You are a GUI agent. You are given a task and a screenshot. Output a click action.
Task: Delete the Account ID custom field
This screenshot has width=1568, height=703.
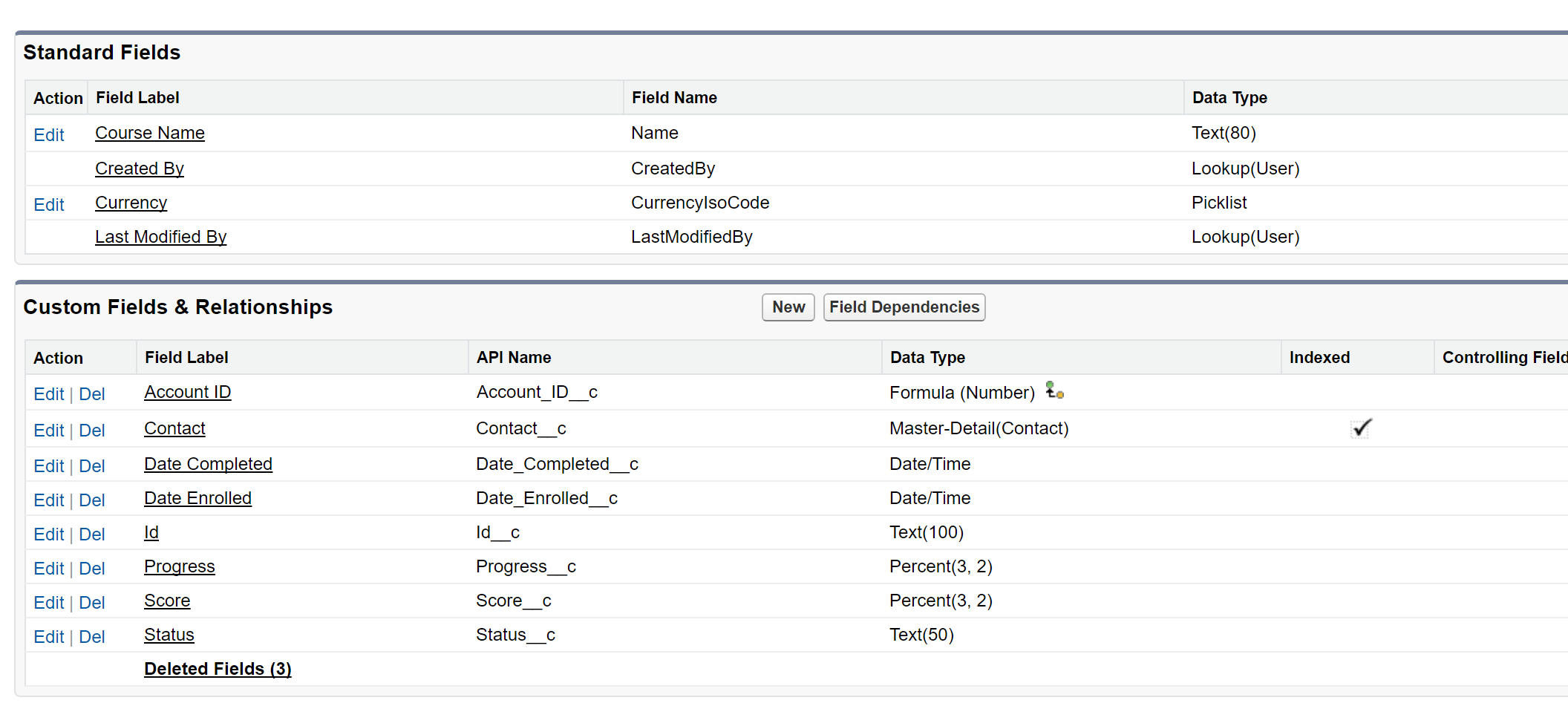click(x=92, y=394)
